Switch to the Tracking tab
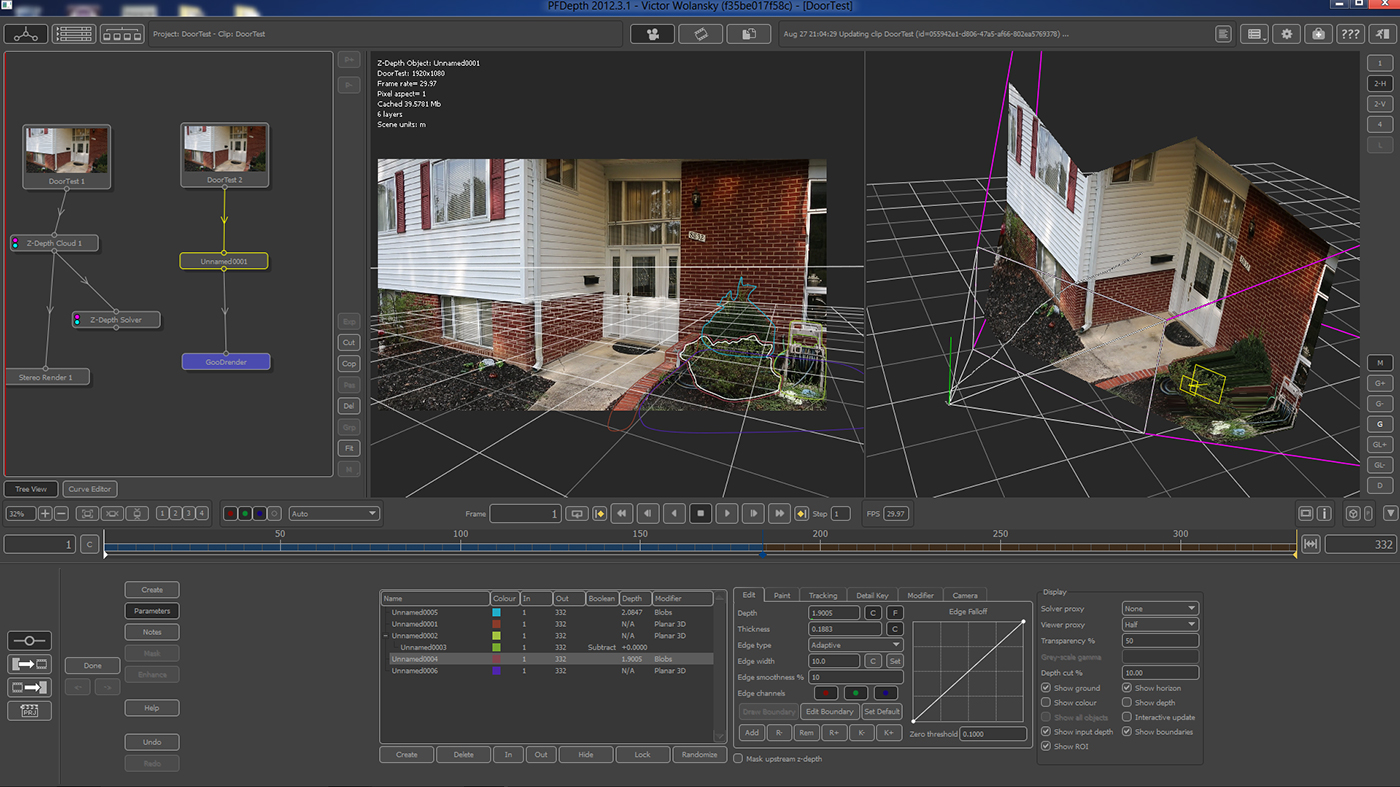Viewport: 1400px width, 787px height. (x=823, y=595)
